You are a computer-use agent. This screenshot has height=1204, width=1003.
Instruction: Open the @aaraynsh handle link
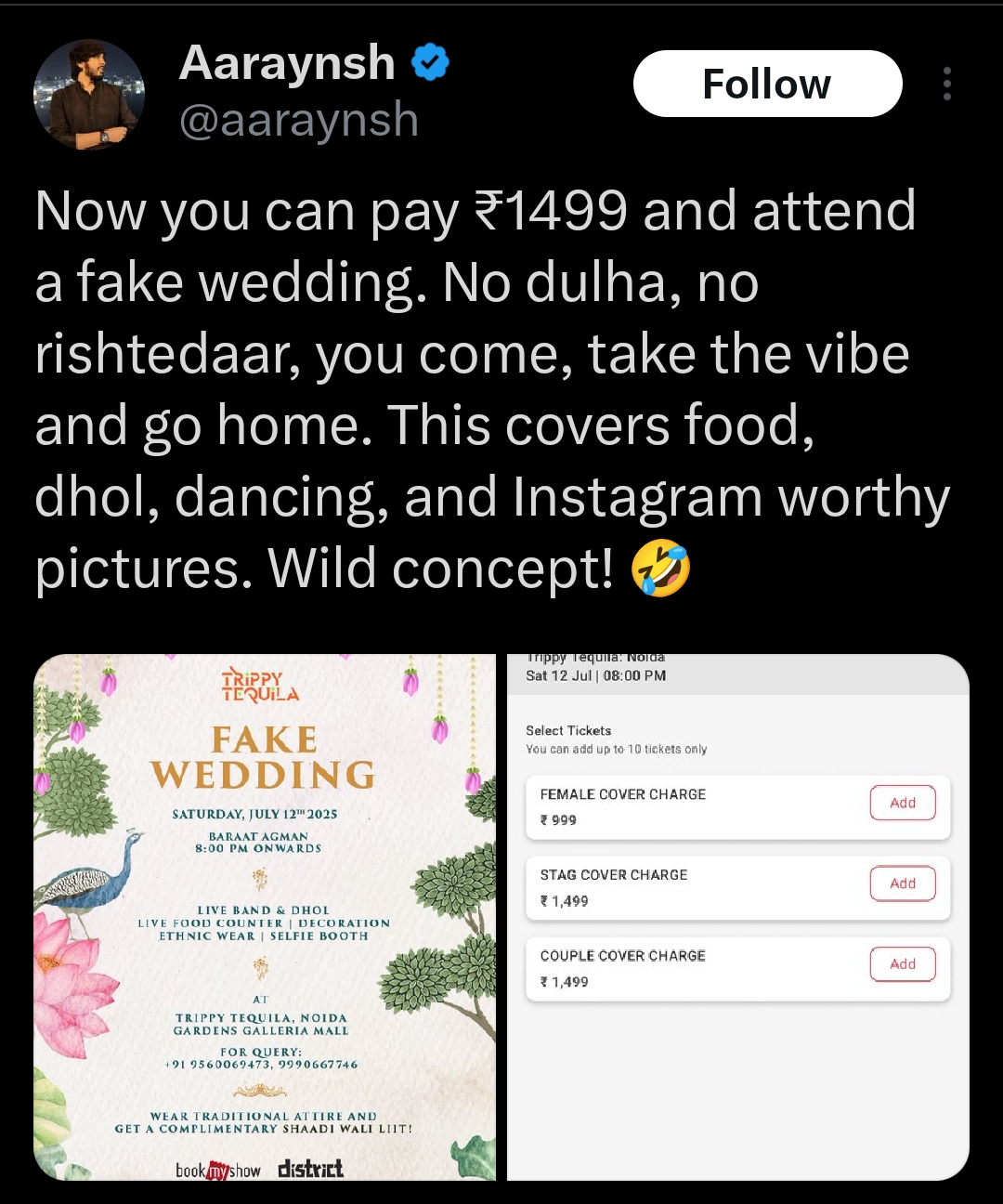coord(299,121)
